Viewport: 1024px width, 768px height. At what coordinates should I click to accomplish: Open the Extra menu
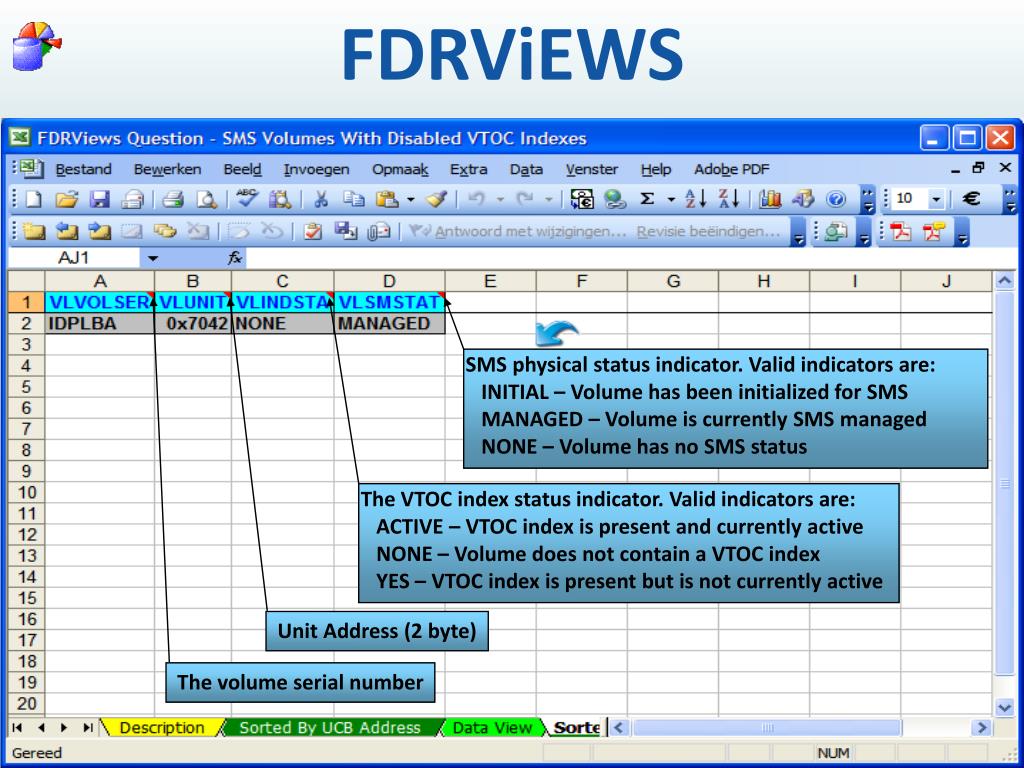(468, 169)
